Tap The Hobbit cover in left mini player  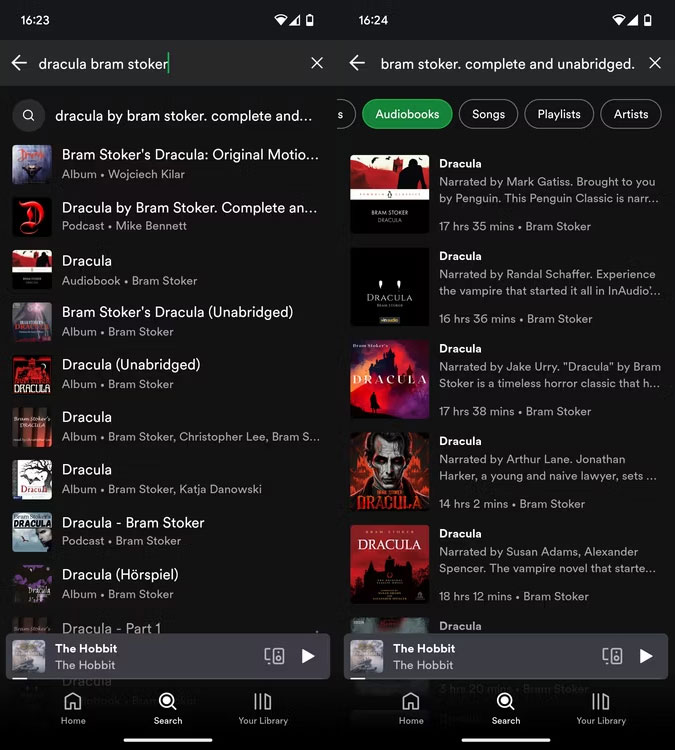click(x=29, y=656)
